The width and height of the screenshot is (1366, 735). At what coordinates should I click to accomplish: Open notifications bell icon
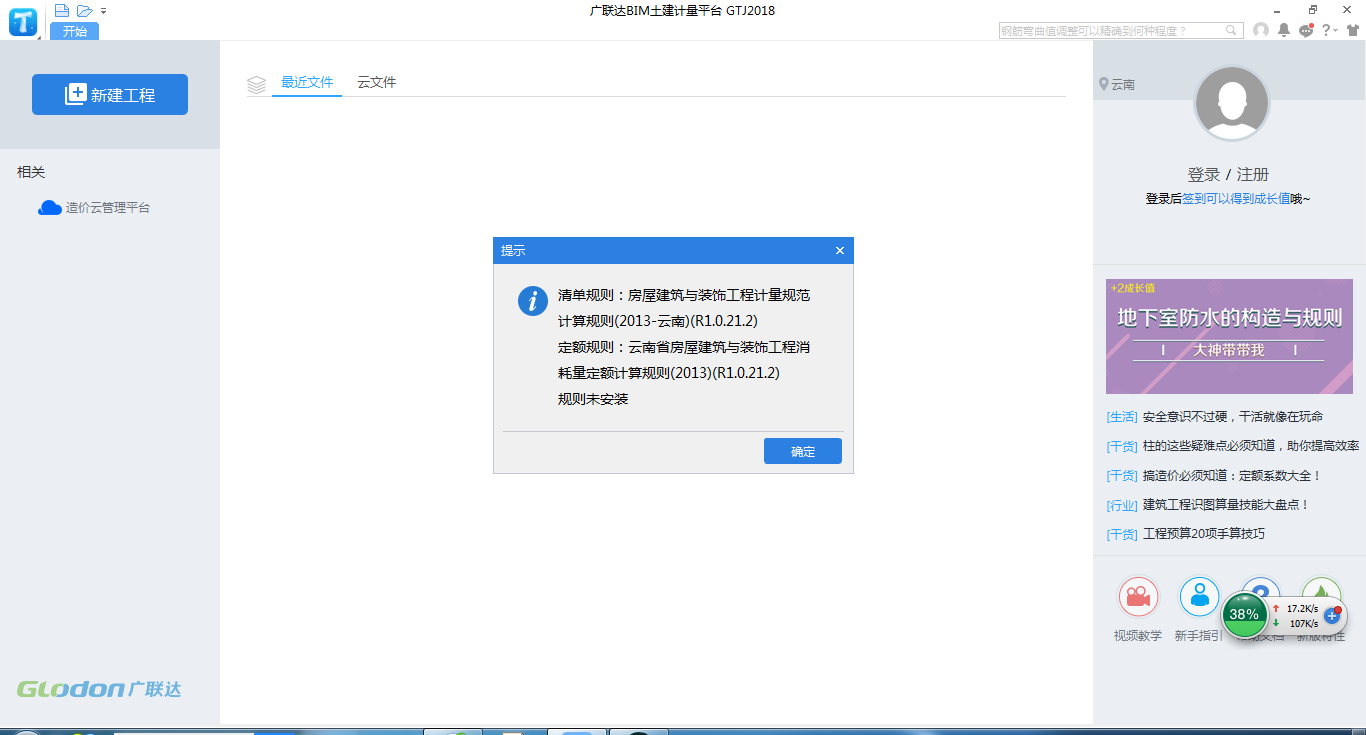pyautogui.click(x=1284, y=31)
